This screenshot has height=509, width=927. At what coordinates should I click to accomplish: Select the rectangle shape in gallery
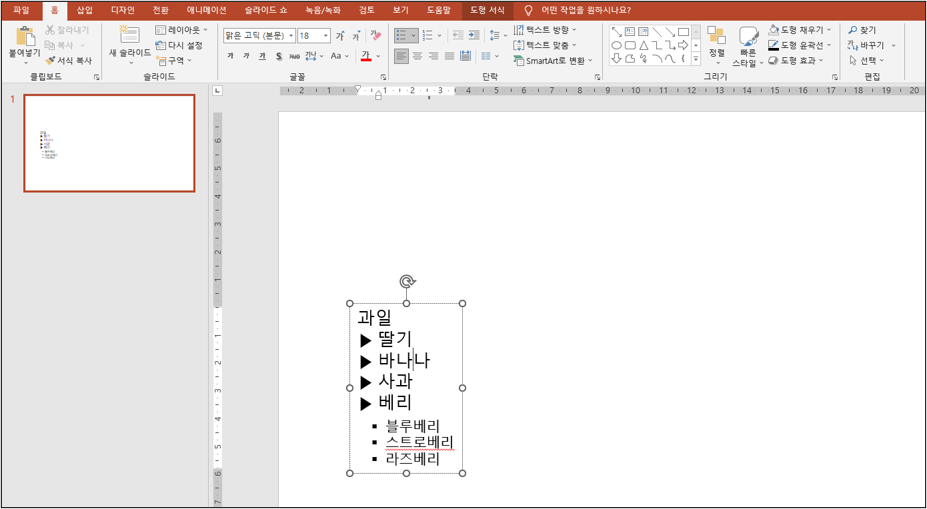point(683,31)
